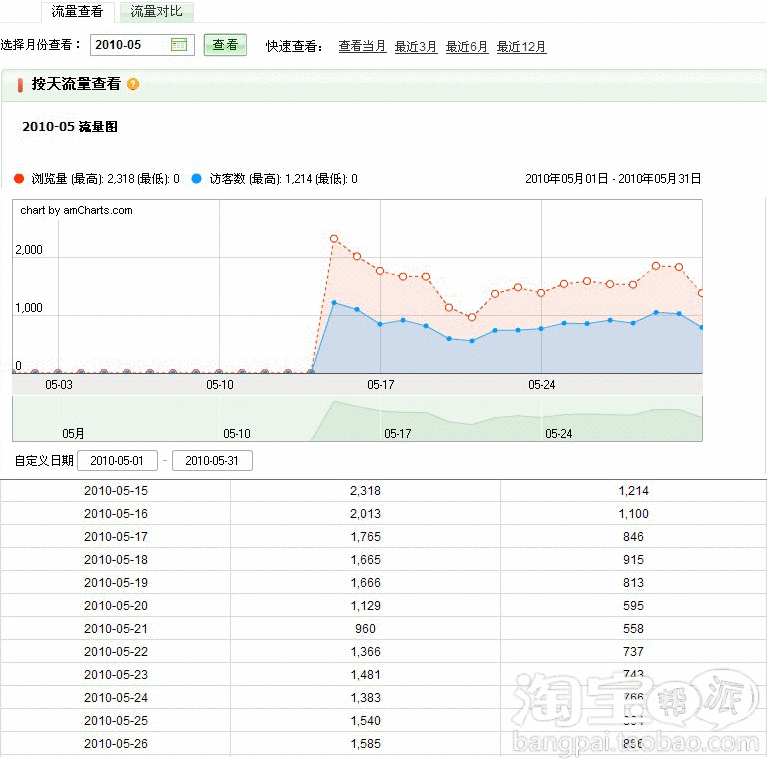Click the 按天流量查看 section heading
Viewport: 767px width, 759px height.
coord(76,84)
